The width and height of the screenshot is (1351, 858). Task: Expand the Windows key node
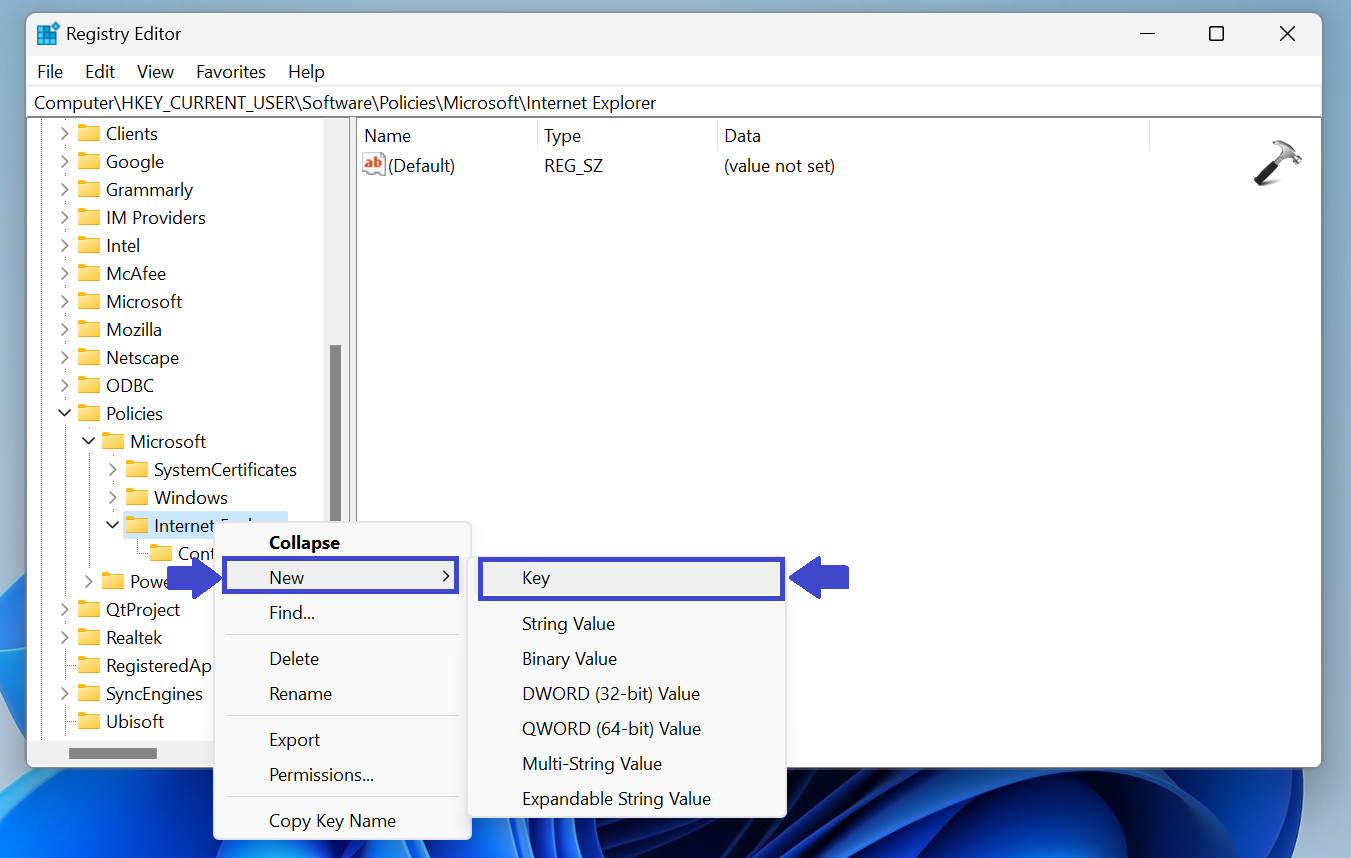113,498
